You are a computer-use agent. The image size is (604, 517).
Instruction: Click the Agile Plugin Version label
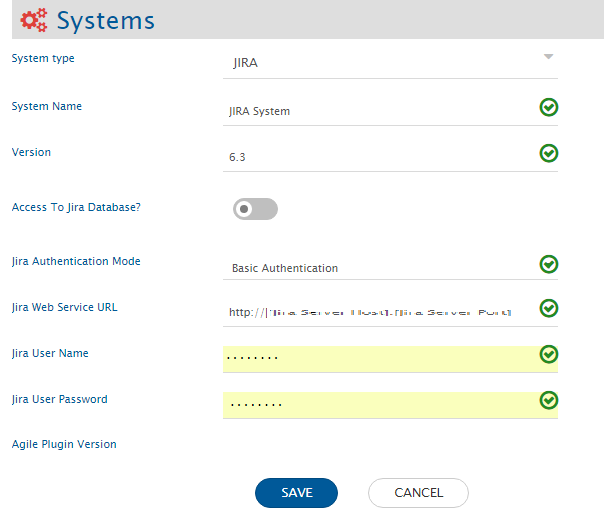[64, 444]
